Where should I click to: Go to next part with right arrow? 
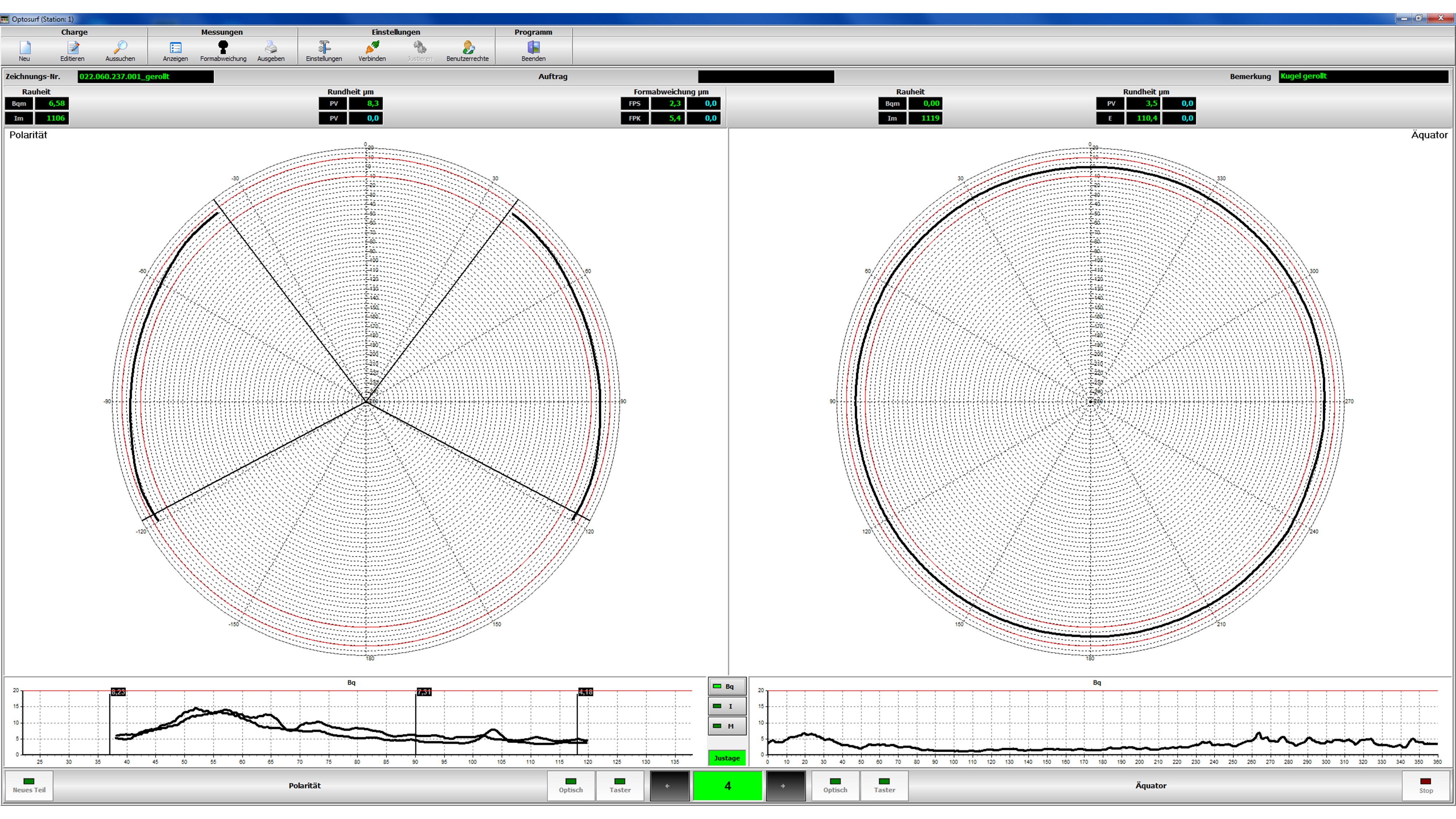786,786
